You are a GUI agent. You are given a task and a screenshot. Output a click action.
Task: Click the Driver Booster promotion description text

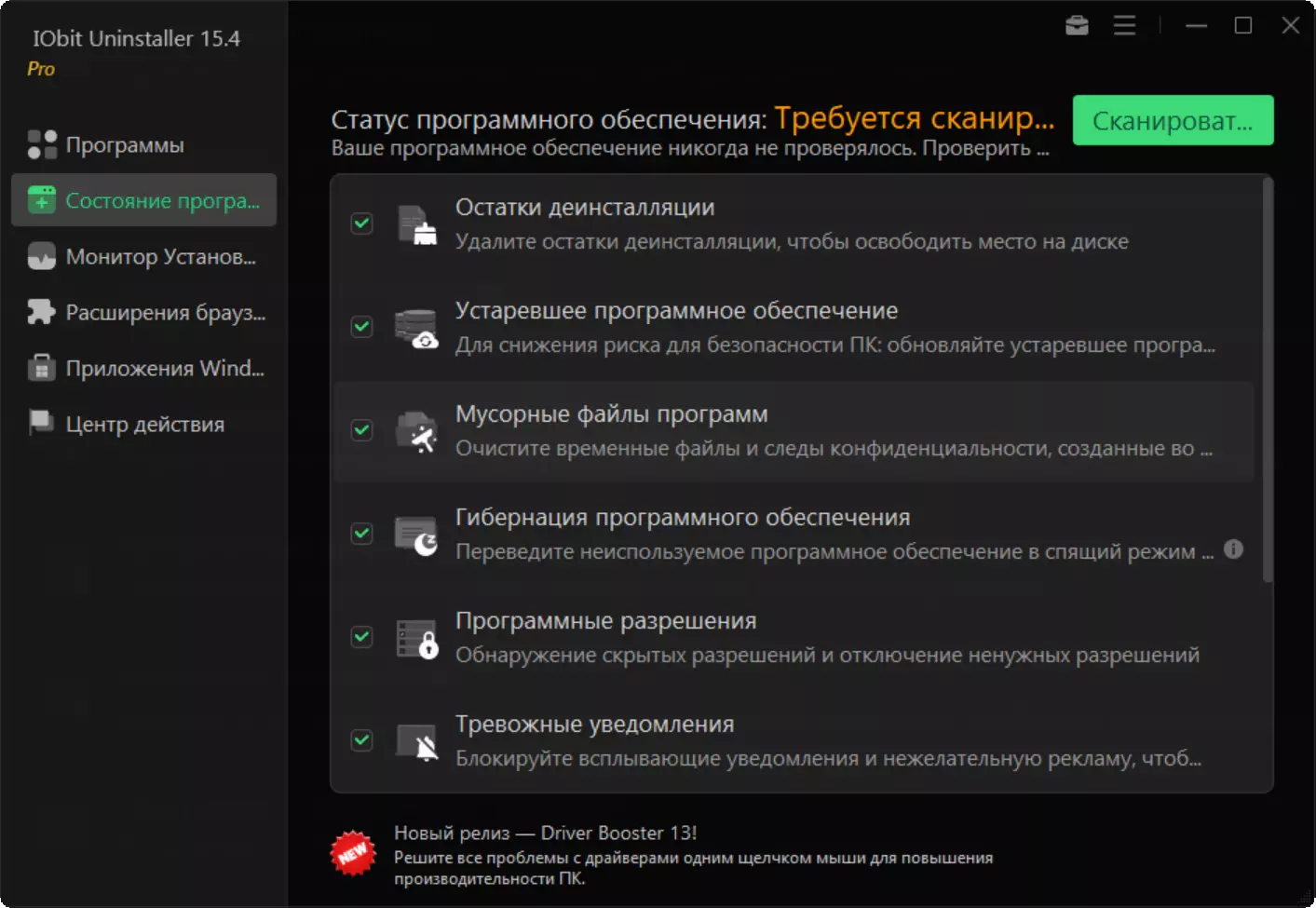coord(693,868)
